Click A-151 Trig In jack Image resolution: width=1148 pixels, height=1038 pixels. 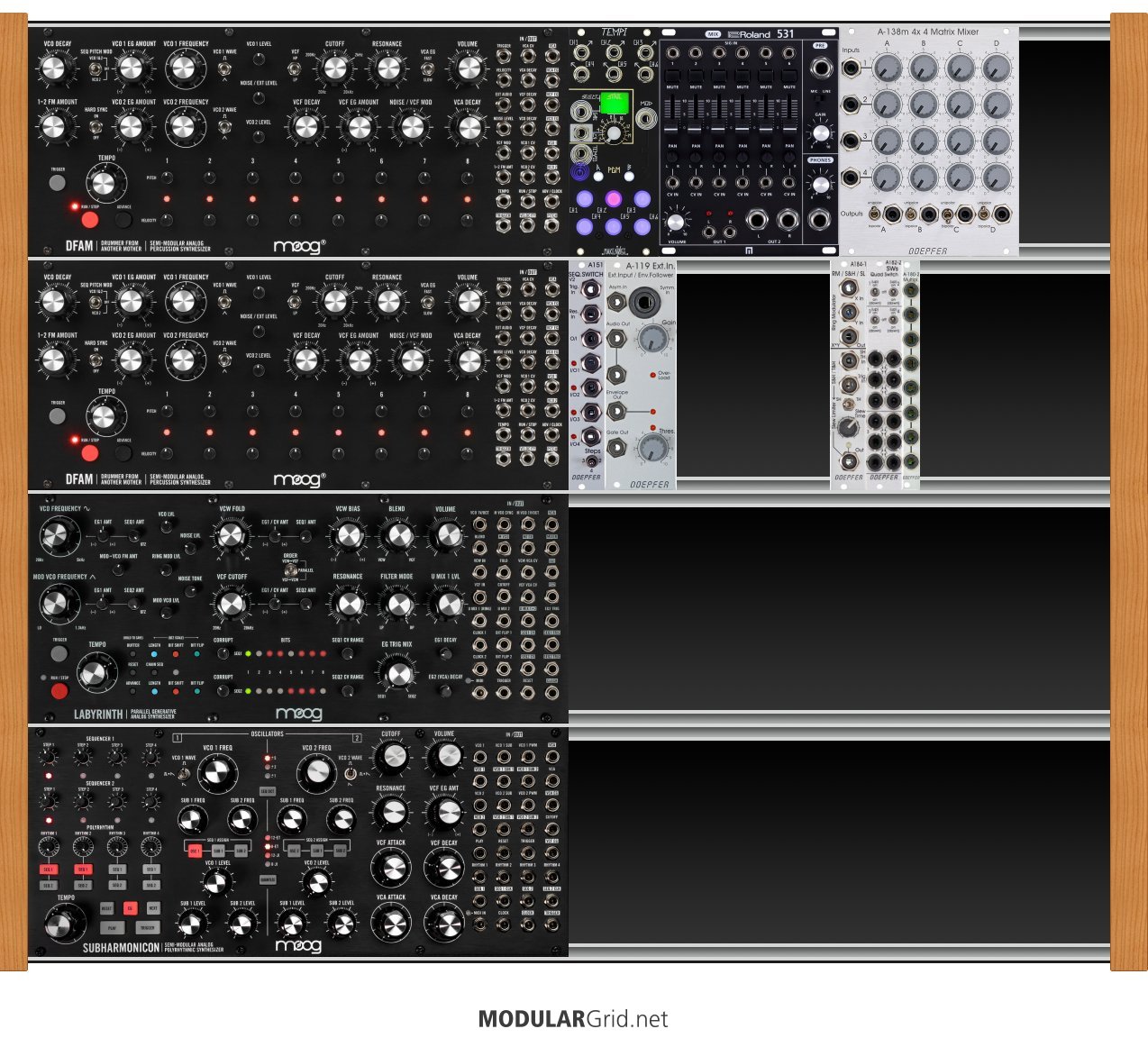589,288
